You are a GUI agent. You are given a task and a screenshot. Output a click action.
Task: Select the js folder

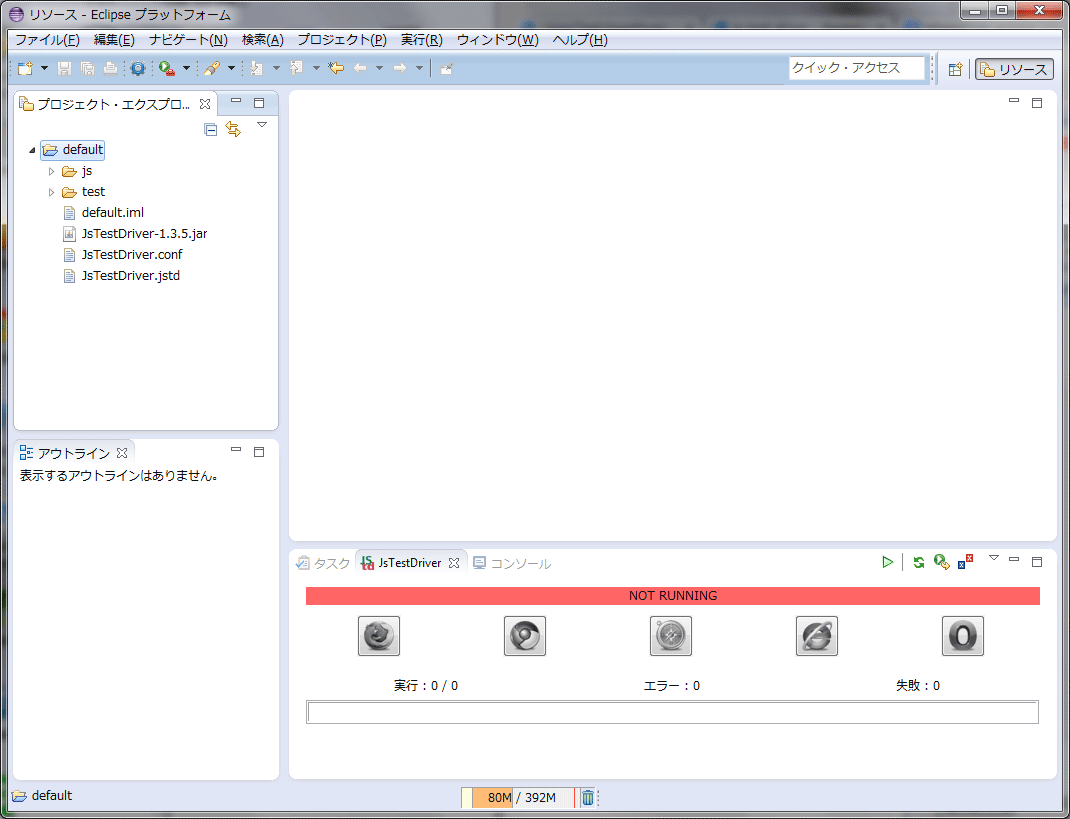click(77, 171)
